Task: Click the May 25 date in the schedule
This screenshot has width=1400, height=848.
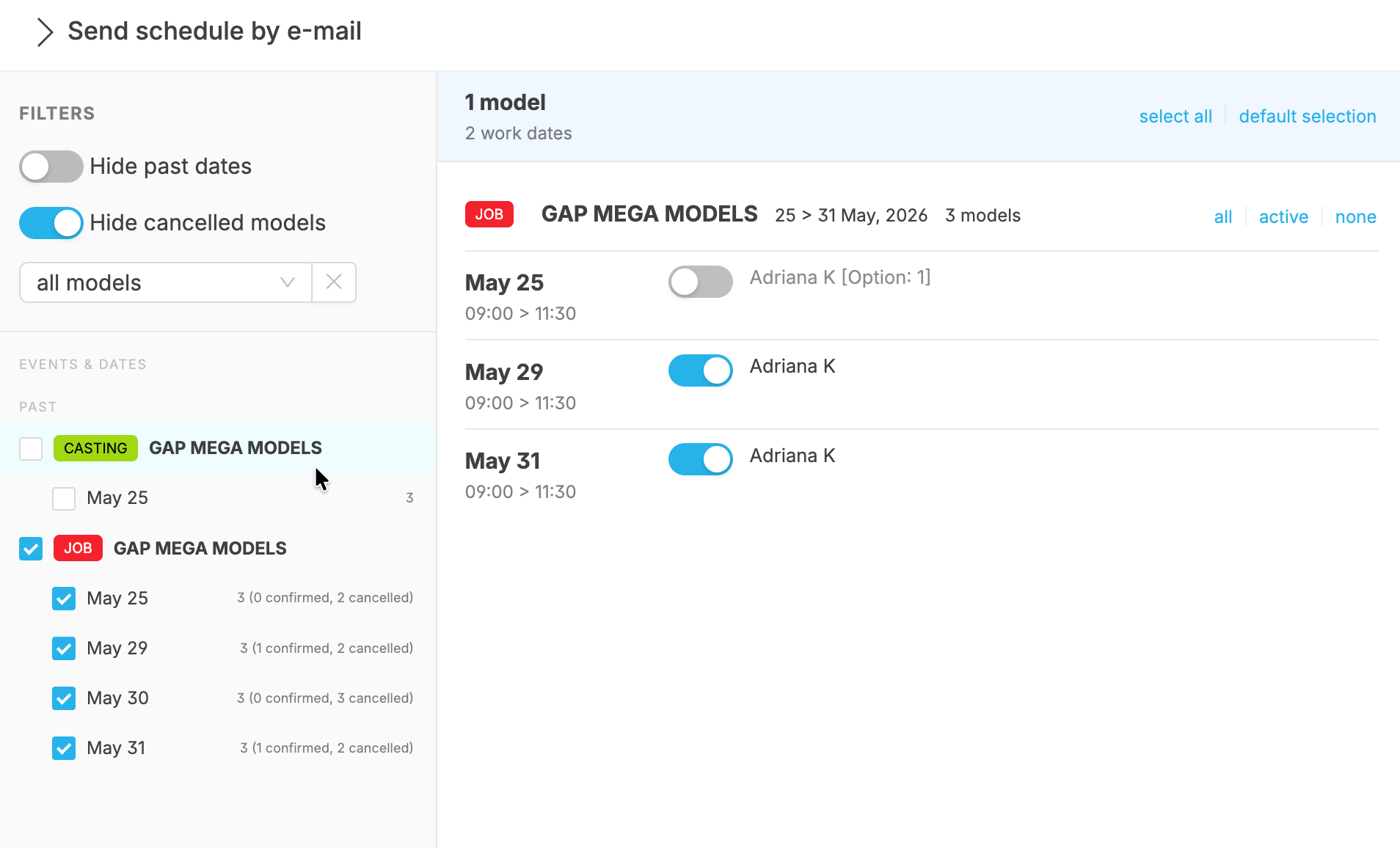Action: (505, 283)
